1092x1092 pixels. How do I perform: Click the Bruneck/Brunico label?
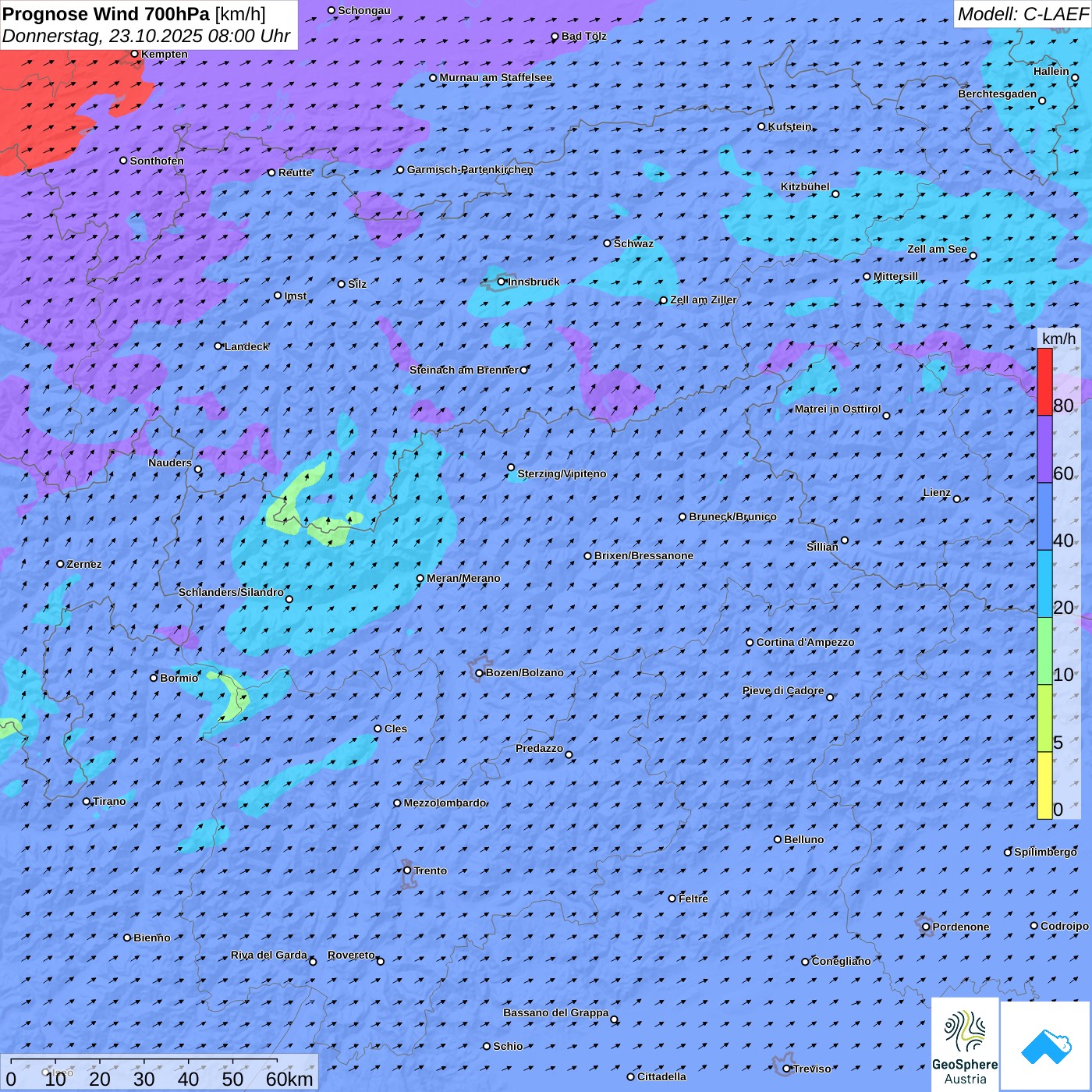732,516
